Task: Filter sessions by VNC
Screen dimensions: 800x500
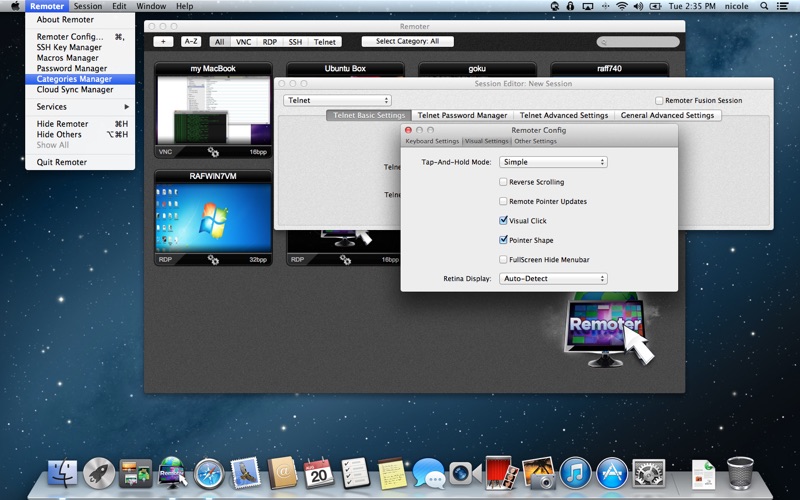Action: point(243,42)
